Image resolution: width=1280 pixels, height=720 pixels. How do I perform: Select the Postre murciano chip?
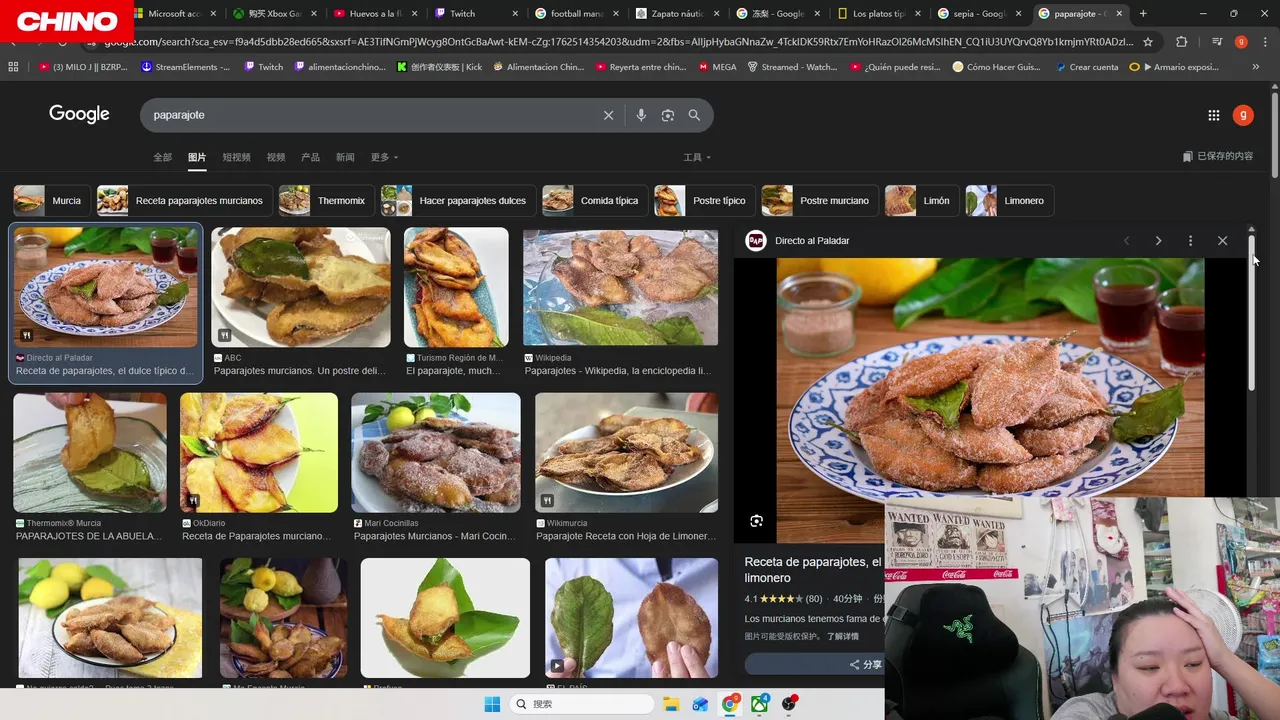click(x=820, y=201)
